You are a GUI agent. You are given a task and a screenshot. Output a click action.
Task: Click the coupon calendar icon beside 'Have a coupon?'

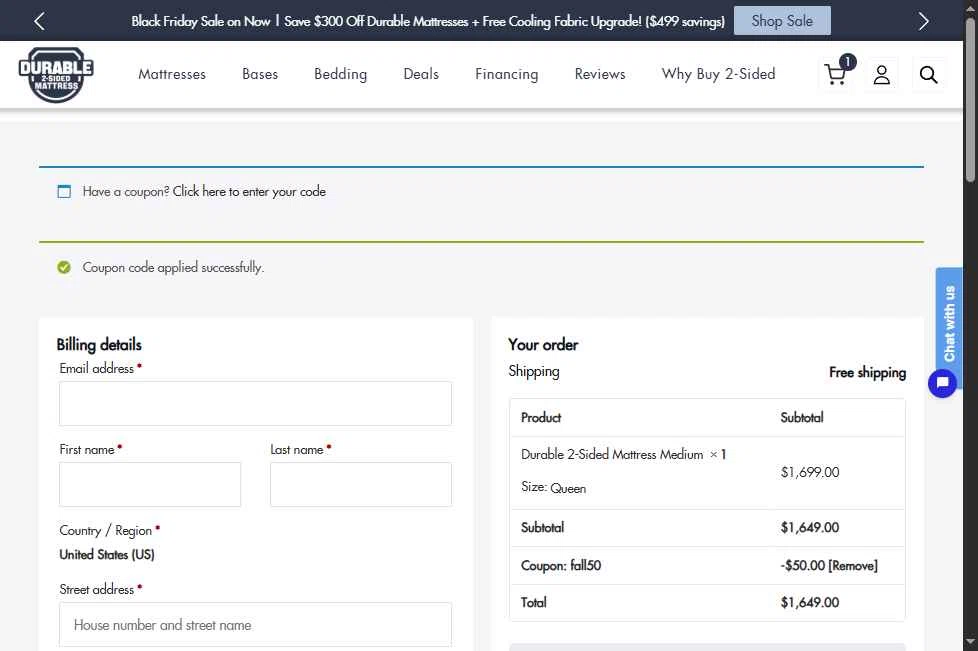pyautogui.click(x=64, y=191)
